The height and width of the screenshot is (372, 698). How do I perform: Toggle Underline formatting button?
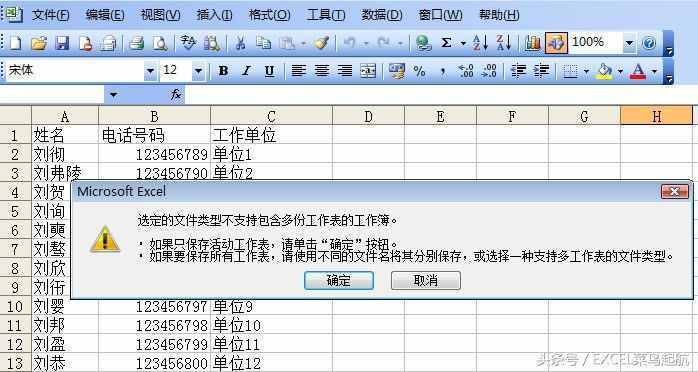coord(269,71)
